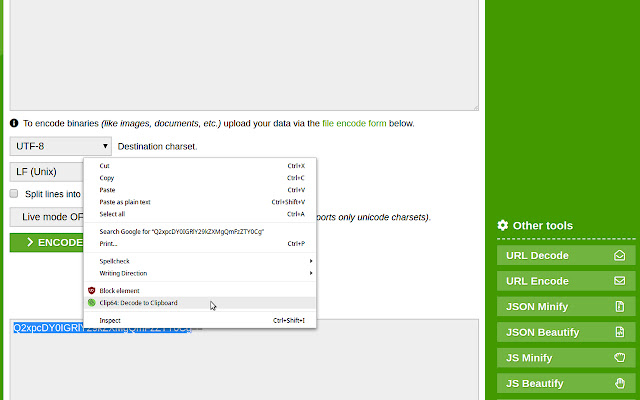640x400 pixels.
Task: Click the resize grip of upper text area
Action: (476, 107)
